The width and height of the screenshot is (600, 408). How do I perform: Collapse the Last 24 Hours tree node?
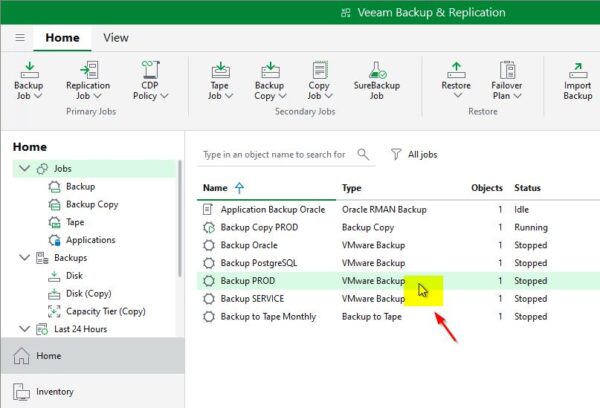[24, 328]
